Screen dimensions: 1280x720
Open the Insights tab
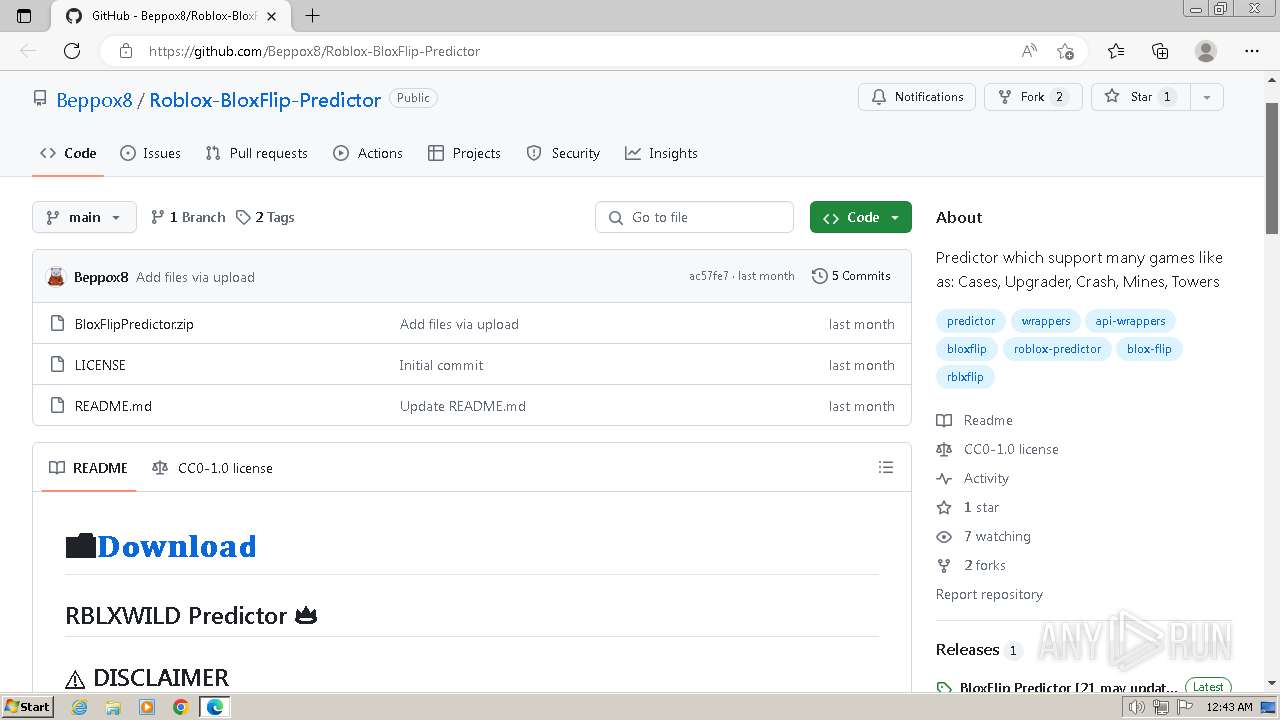[661, 153]
